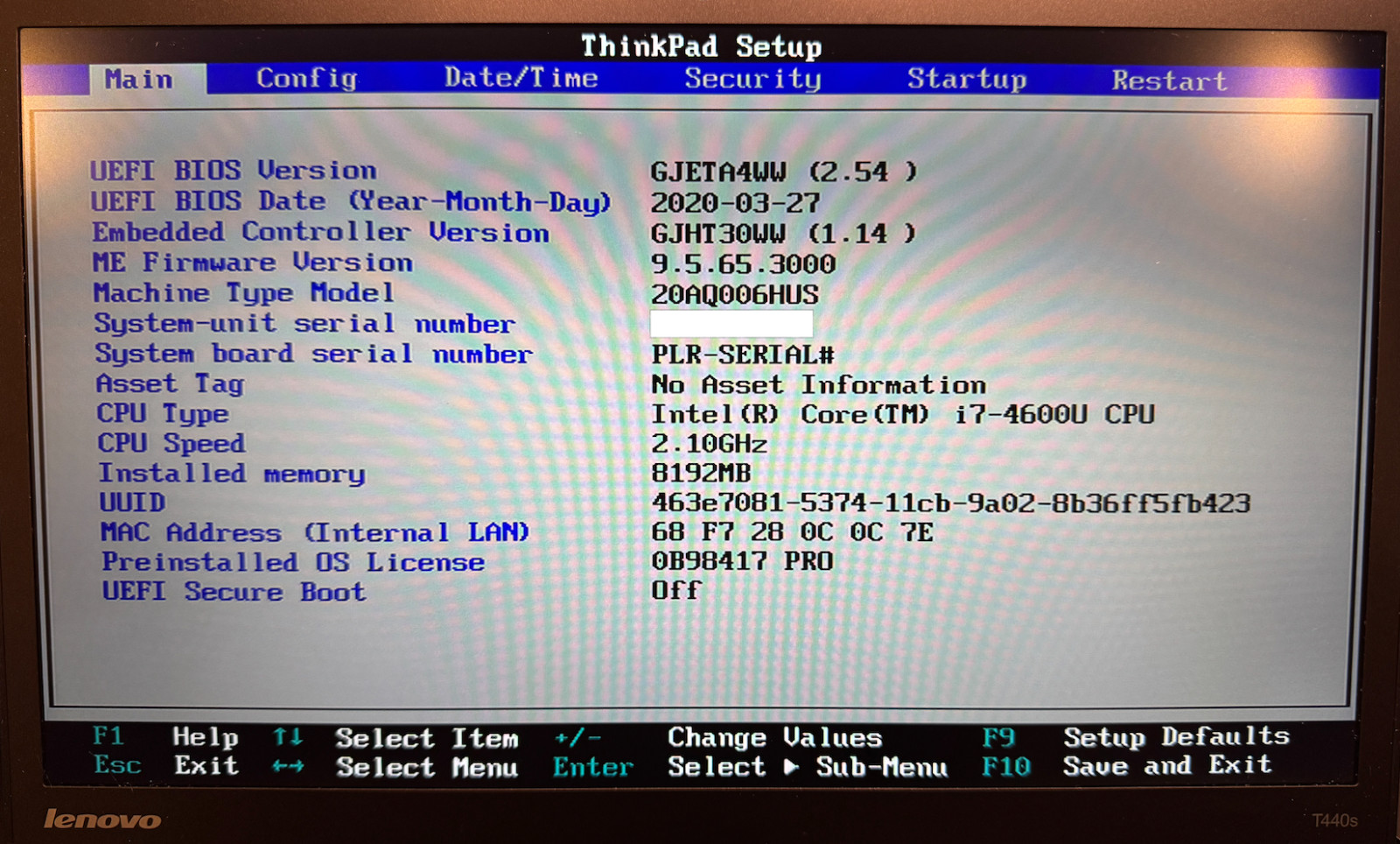This screenshot has height=844, width=1400.
Task: Click Preinstalled OS License label
Action: 293,562
